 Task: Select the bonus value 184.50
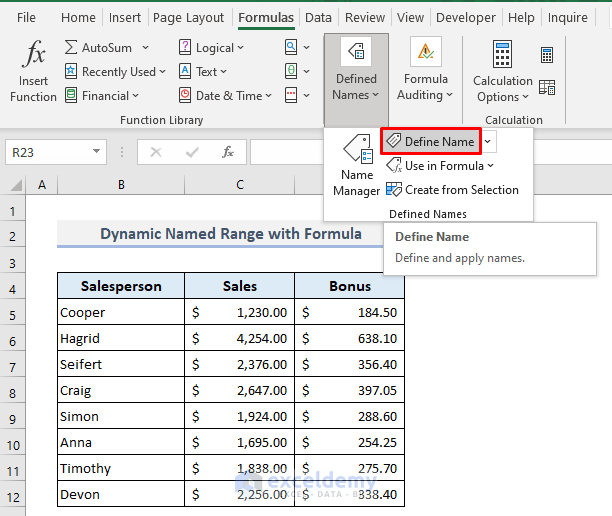[x=350, y=312]
